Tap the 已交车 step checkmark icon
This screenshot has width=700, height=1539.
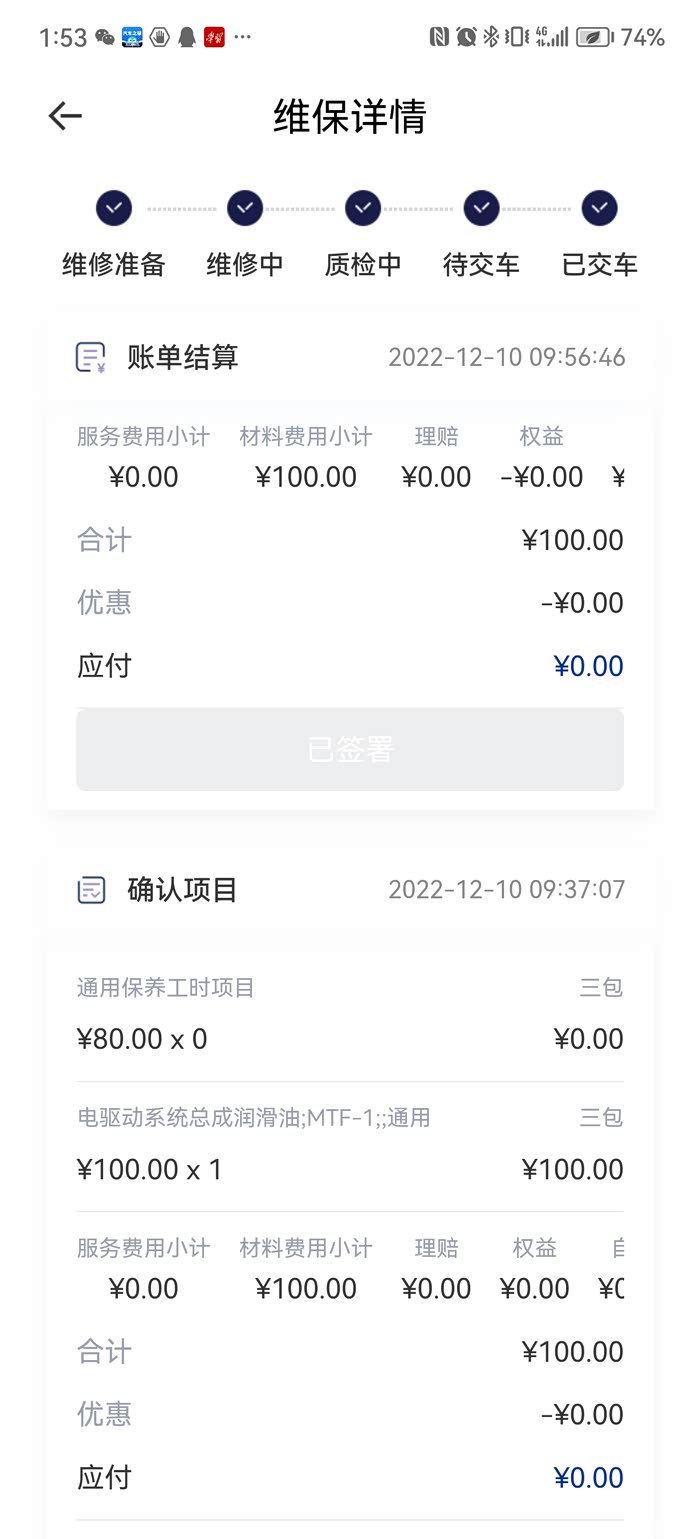click(599, 208)
